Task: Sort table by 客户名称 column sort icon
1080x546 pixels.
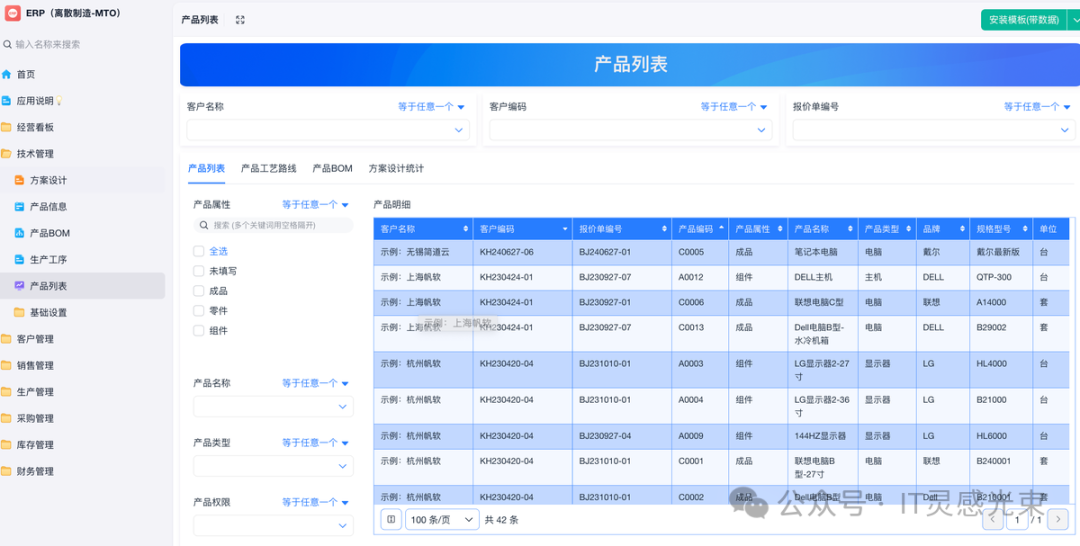Action: click(x=465, y=229)
